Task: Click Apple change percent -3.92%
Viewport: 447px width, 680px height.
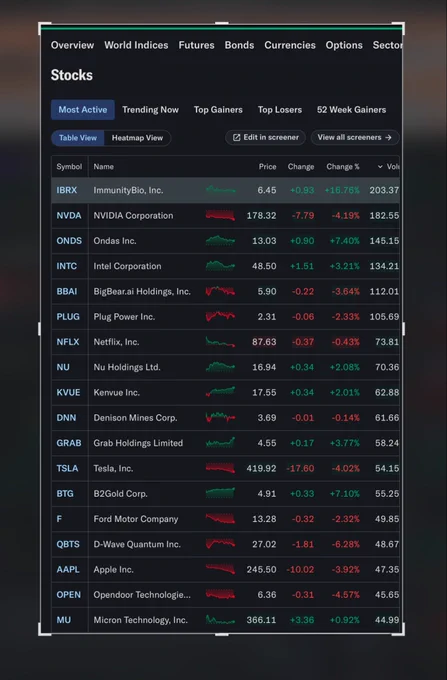Action: tap(346, 570)
